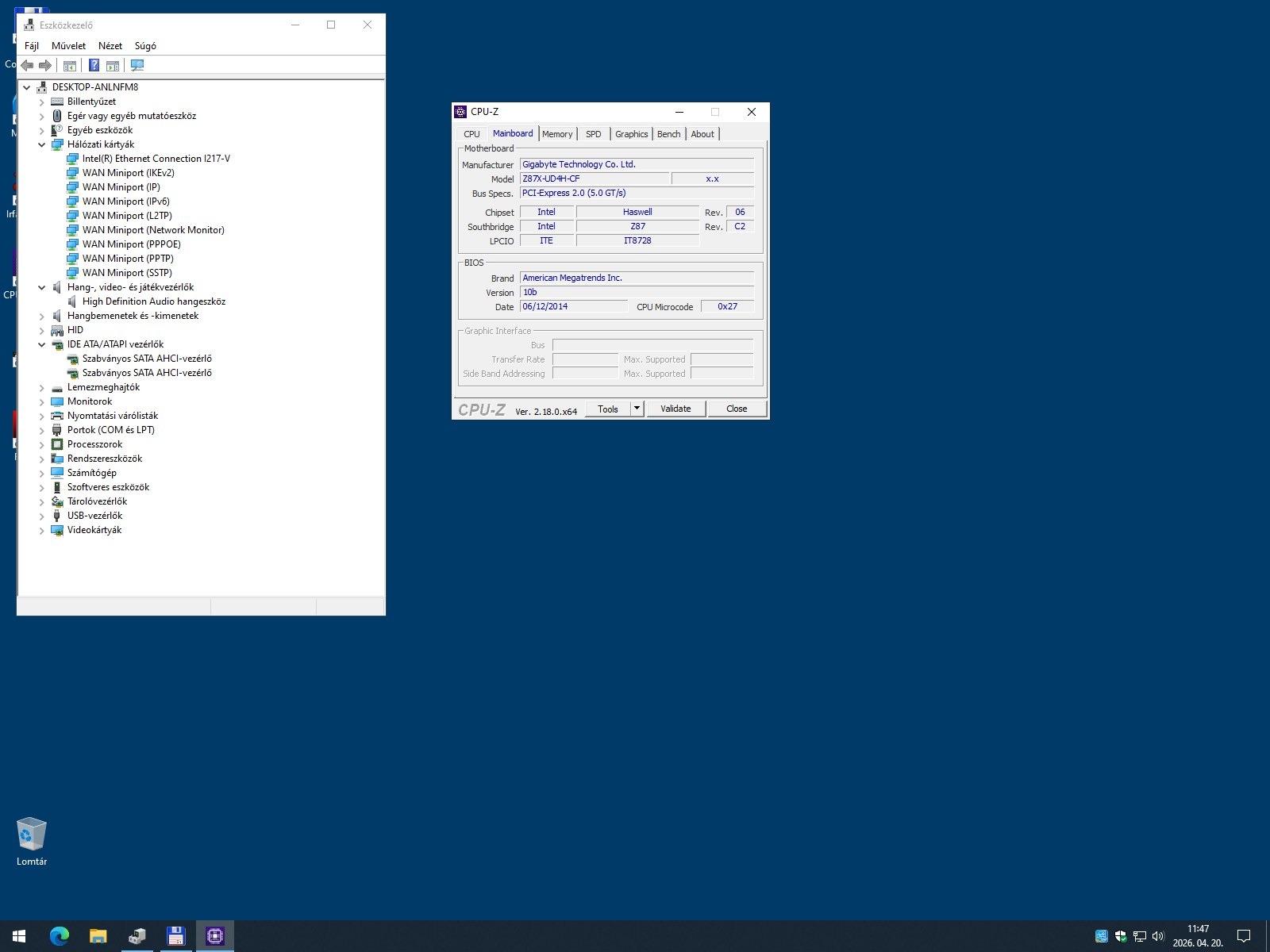
Task: Click the Close button in CPU-Z
Action: pyautogui.click(x=737, y=409)
